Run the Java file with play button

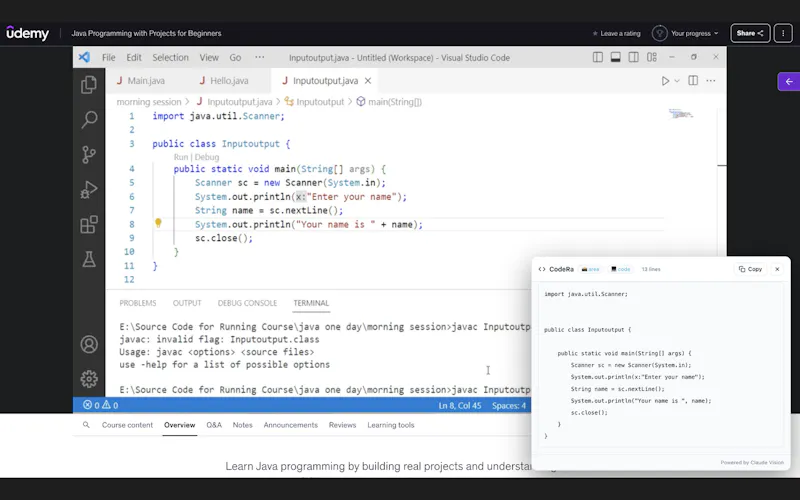[665, 81]
